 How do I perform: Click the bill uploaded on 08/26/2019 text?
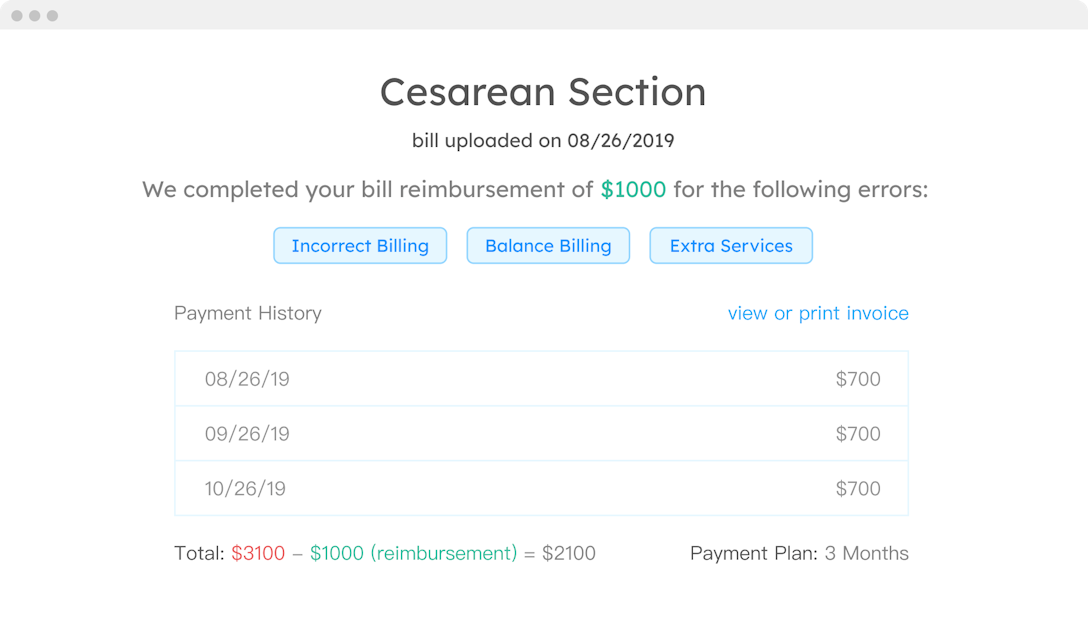[543, 140]
